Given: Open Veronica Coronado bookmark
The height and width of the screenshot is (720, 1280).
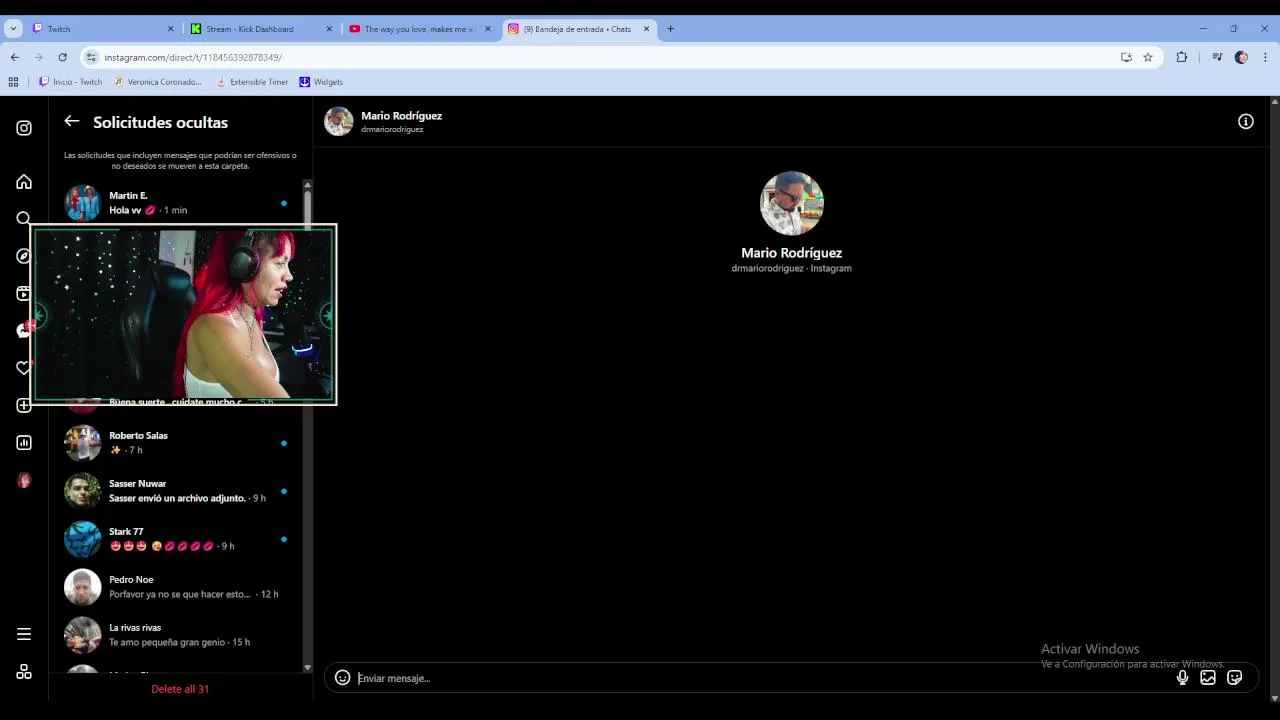Looking at the screenshot, I should [x=158, y=82].
